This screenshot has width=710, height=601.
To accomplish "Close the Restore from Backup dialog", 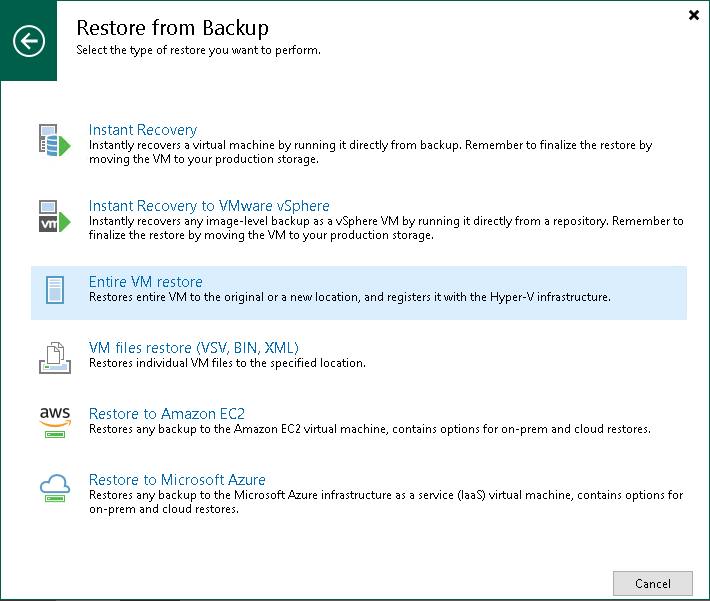I will 694,15.
